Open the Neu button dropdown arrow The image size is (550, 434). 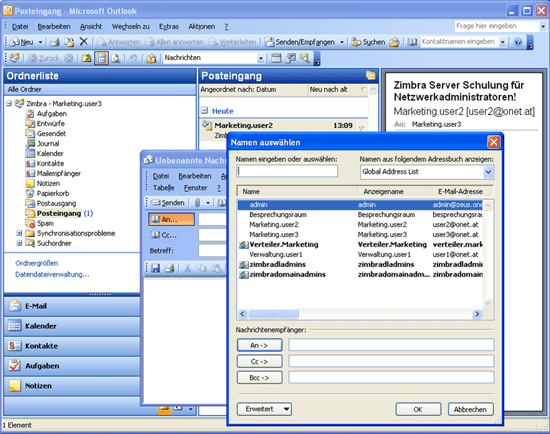40,42
